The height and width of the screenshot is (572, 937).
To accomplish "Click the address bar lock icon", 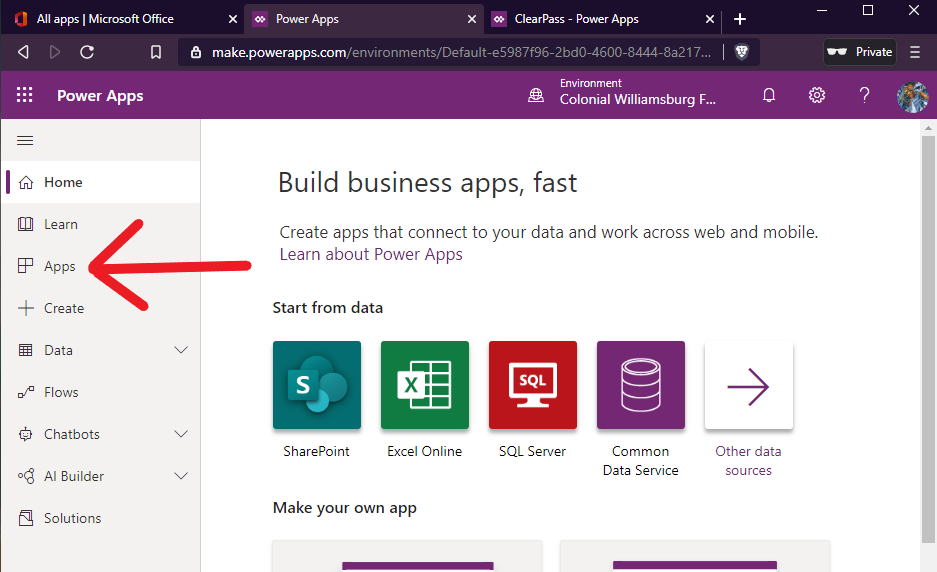I will 195,52.
